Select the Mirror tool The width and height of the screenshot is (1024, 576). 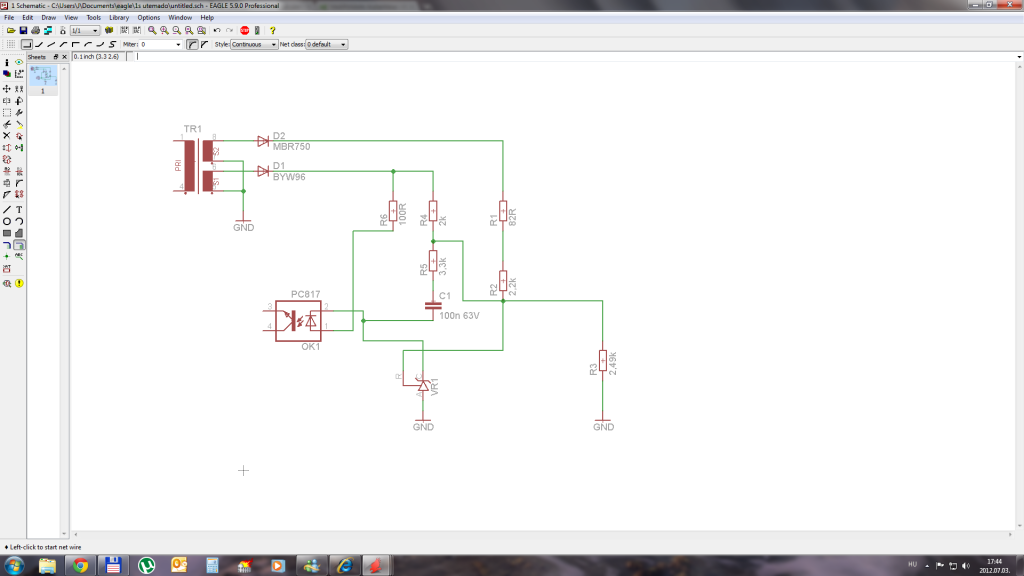pos(7,101)
